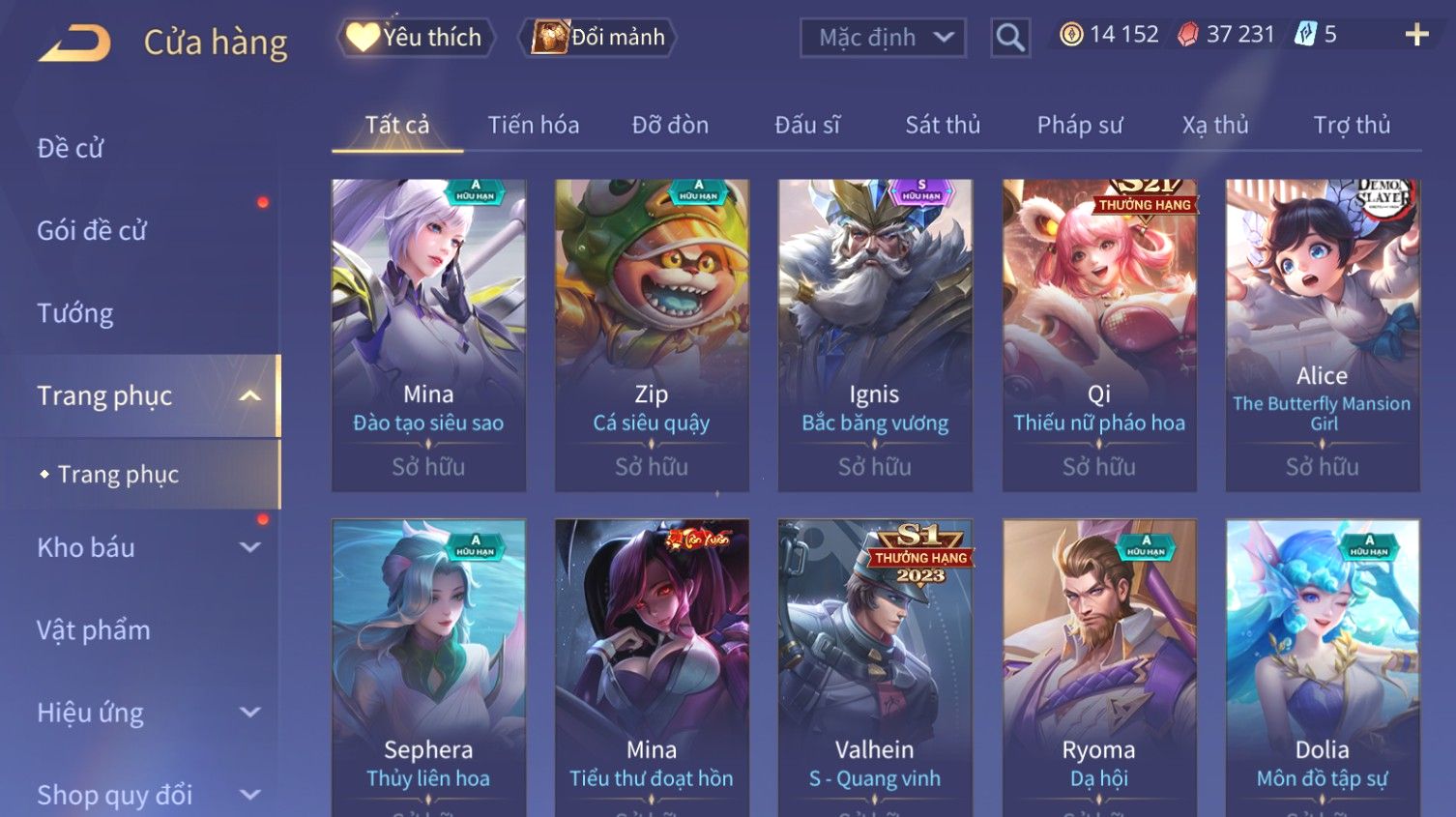Expand the Kho báu sidebar section
The height and width of the screenshot is (817, 1456).
(249, 547)
